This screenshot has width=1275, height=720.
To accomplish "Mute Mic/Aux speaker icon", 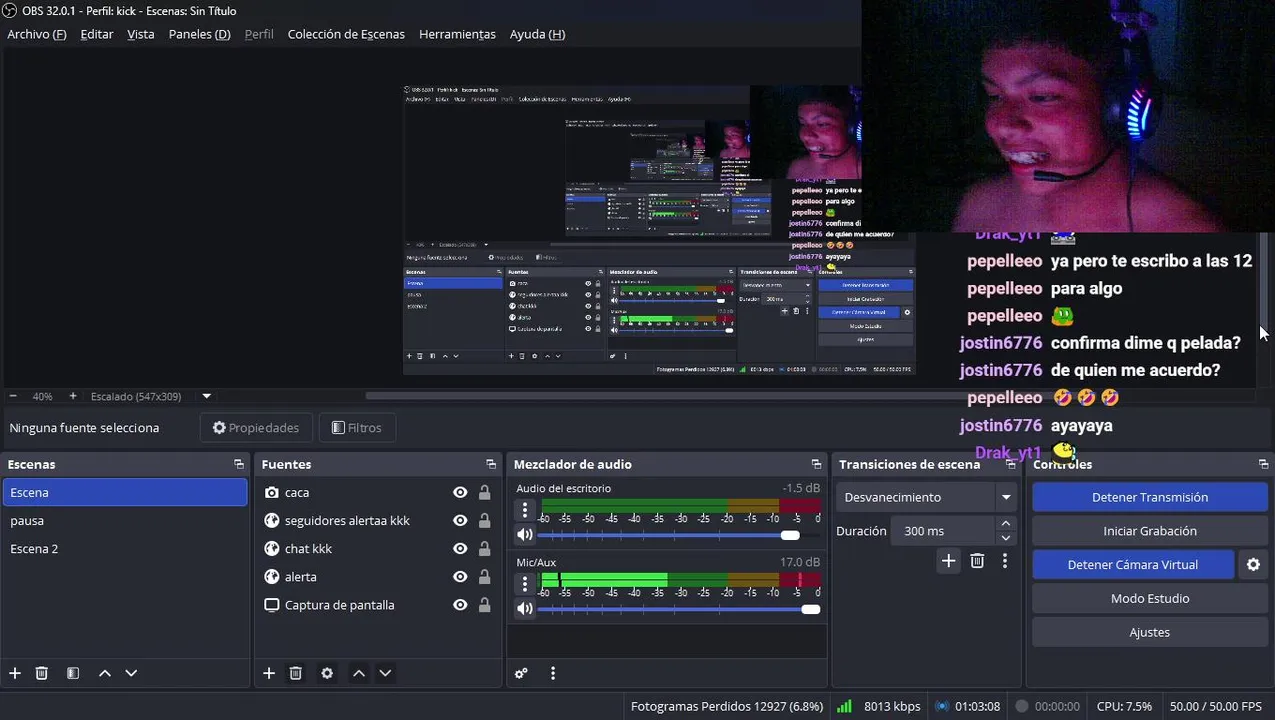I will (525, 609).
